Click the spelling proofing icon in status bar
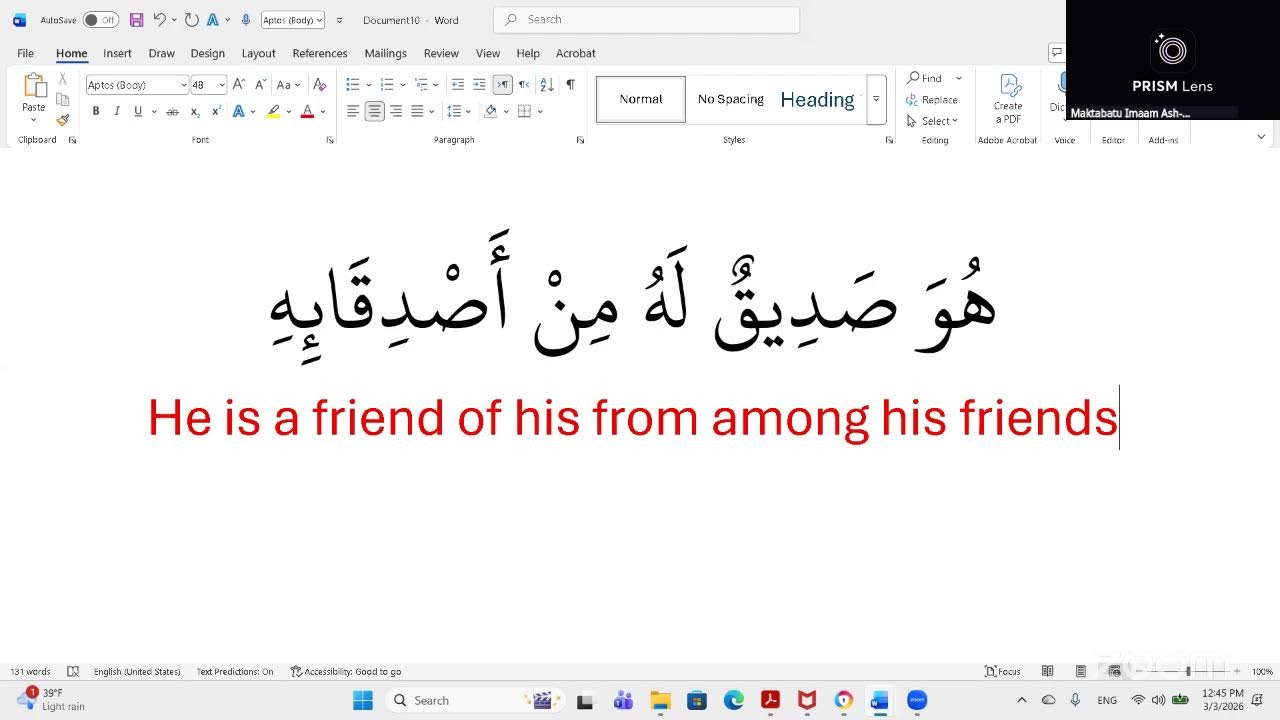1280x720 pixels. pyautogui.click(x=73, y=672)
